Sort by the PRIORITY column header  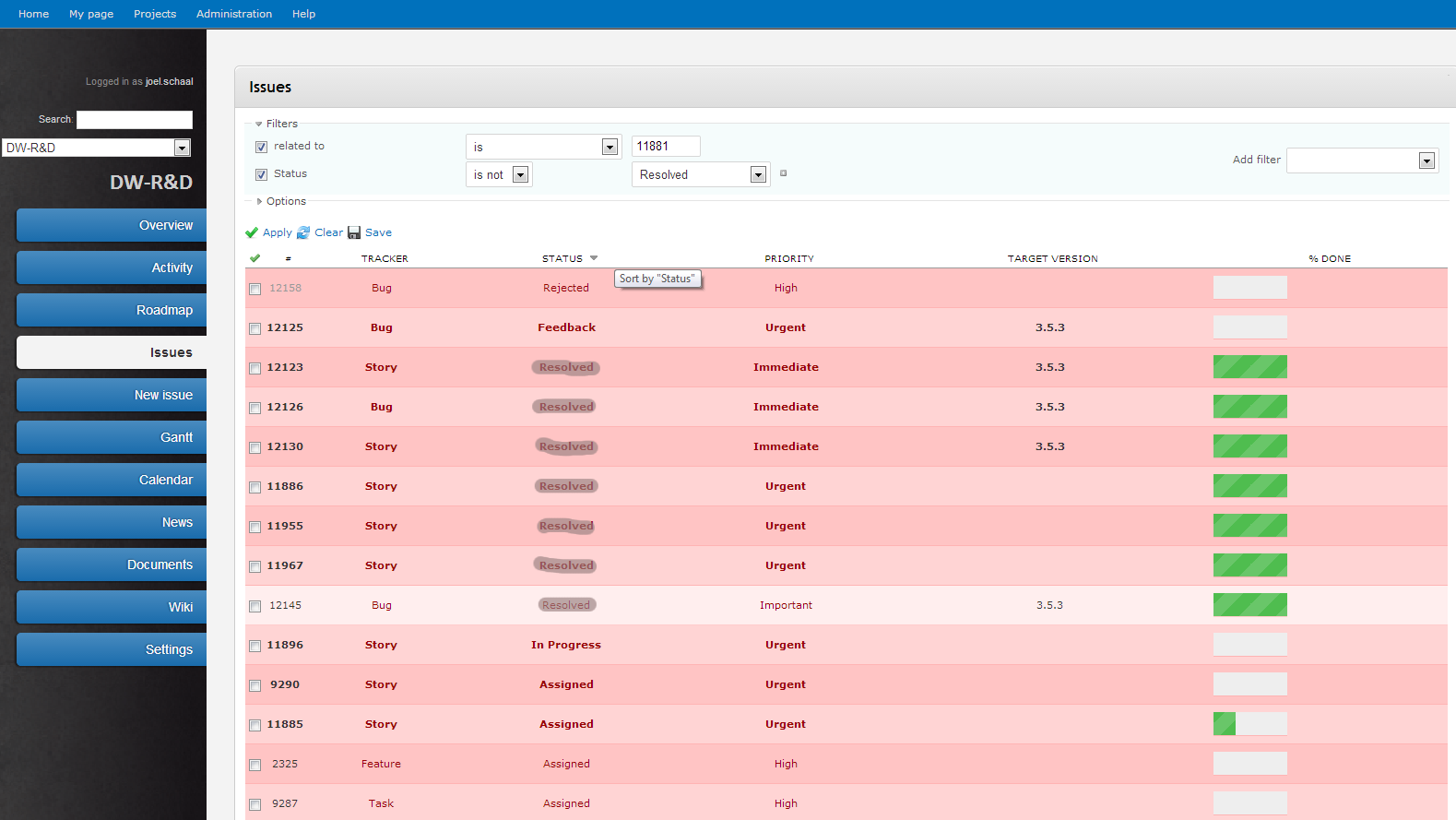coord(789,259)
